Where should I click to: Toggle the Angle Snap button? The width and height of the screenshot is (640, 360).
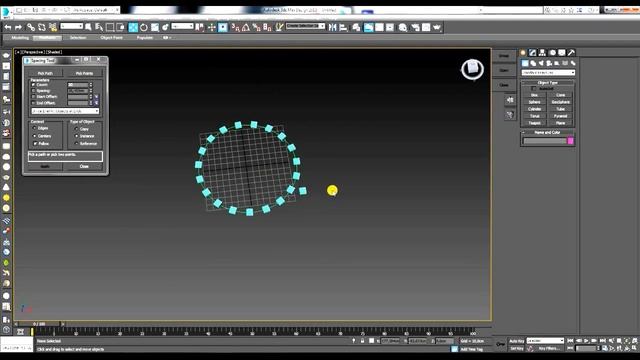(x=246, y=27)
